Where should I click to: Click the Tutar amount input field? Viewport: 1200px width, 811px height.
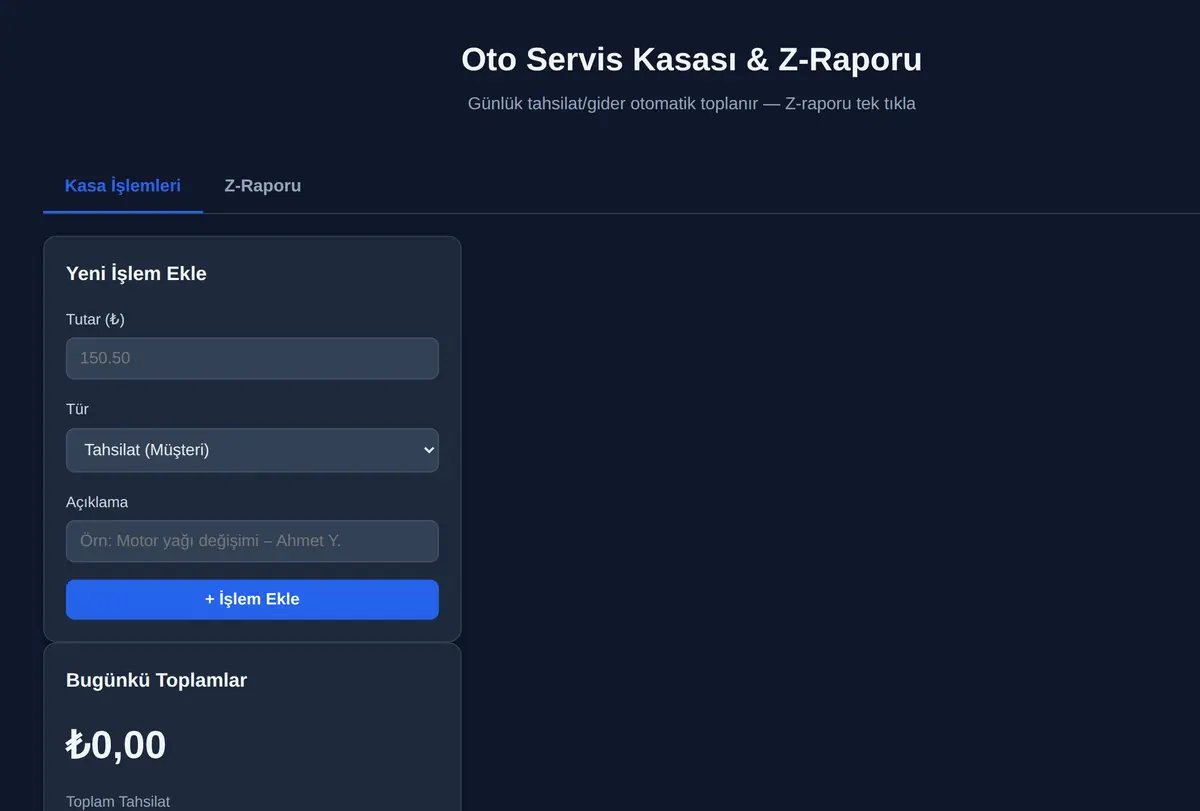click(252, 358)
